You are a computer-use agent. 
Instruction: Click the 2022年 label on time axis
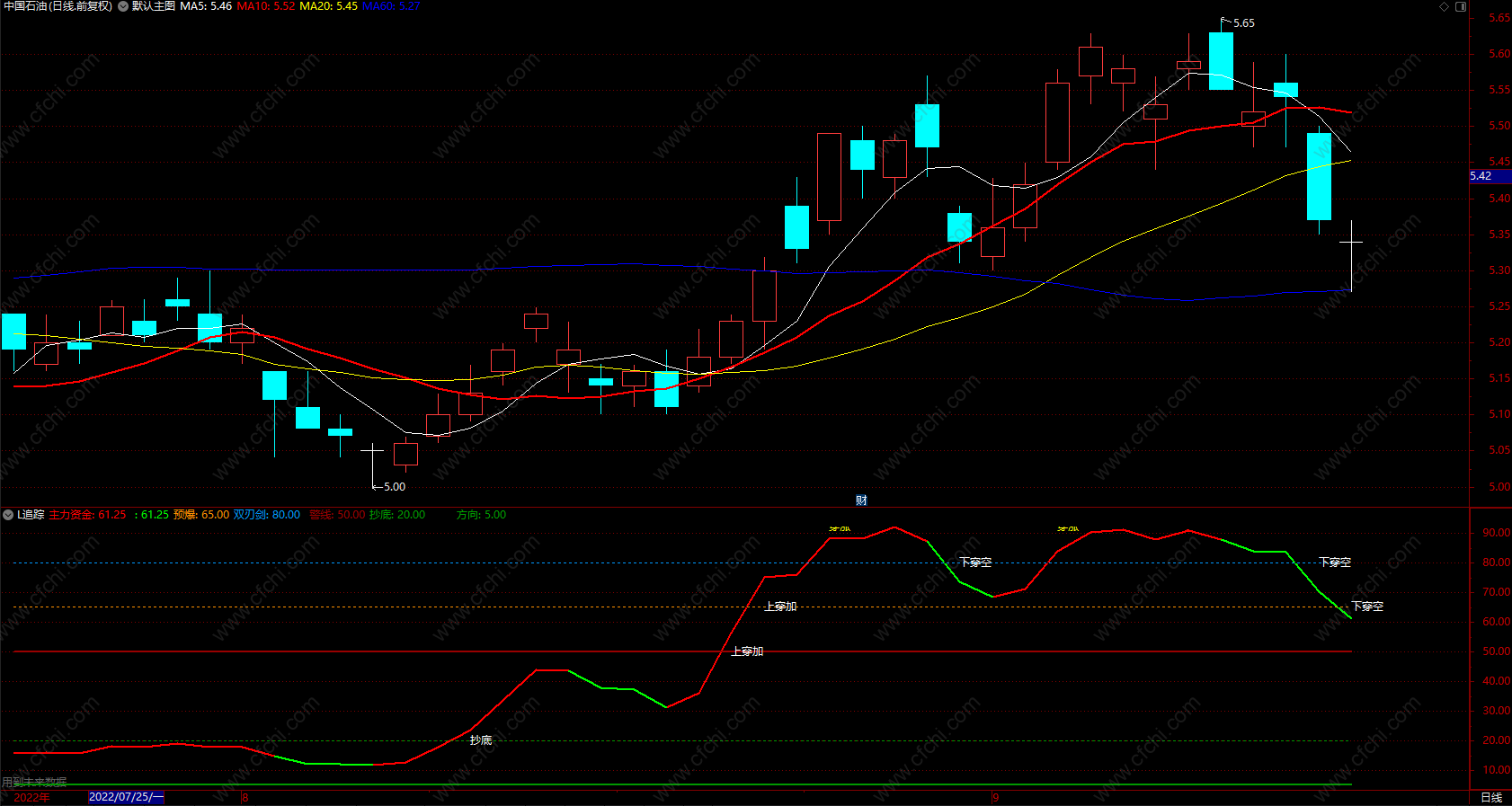(x=32, y=798)
